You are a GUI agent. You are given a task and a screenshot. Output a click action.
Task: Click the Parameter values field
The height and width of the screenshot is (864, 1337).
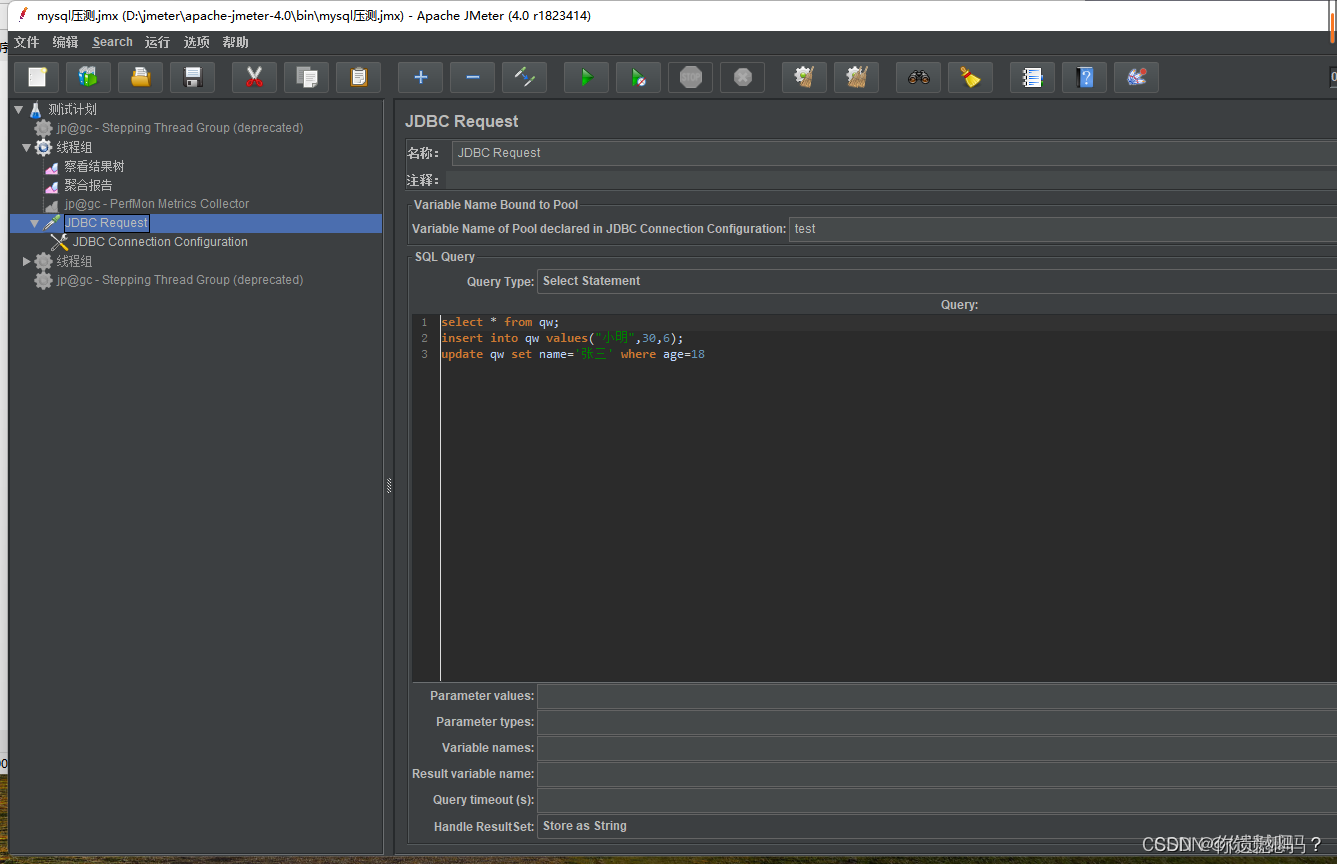936,696
